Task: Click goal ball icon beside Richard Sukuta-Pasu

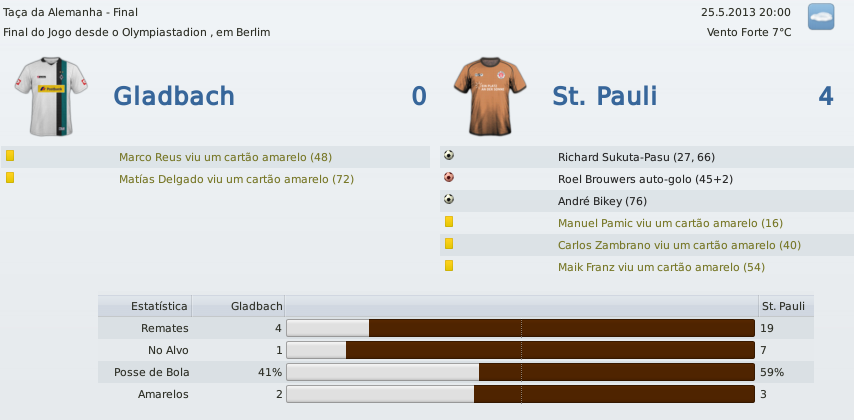Action: 449,156
